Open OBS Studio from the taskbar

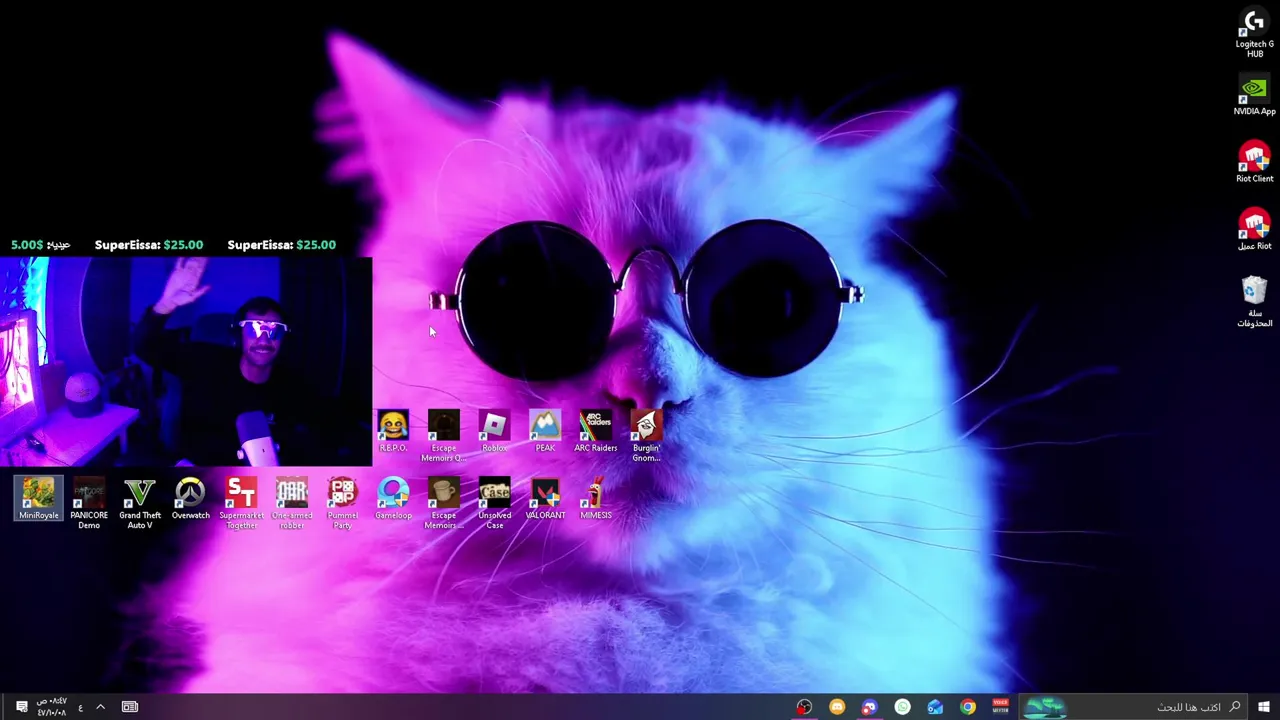click(804, 707)
